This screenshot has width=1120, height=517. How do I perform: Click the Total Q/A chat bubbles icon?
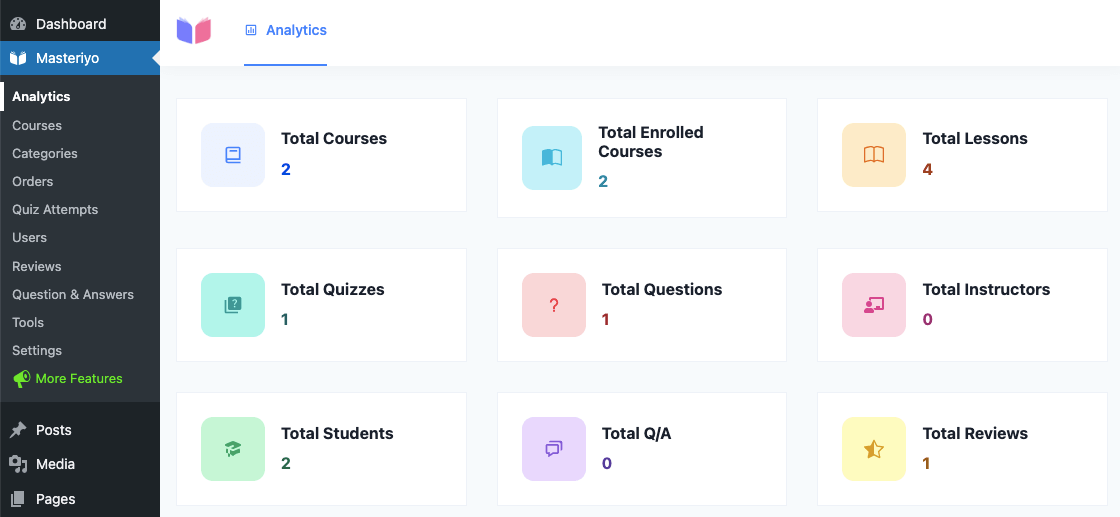click(554, 449)
